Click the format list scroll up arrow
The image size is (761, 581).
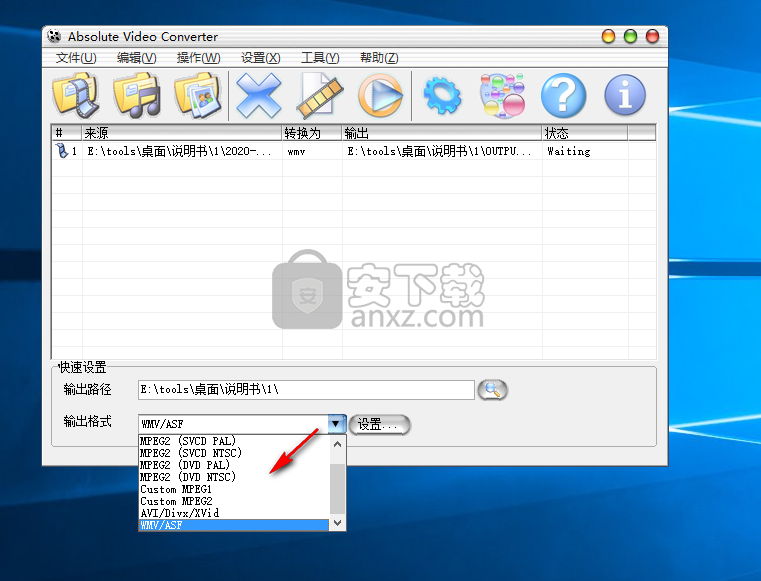click(337, 444)
